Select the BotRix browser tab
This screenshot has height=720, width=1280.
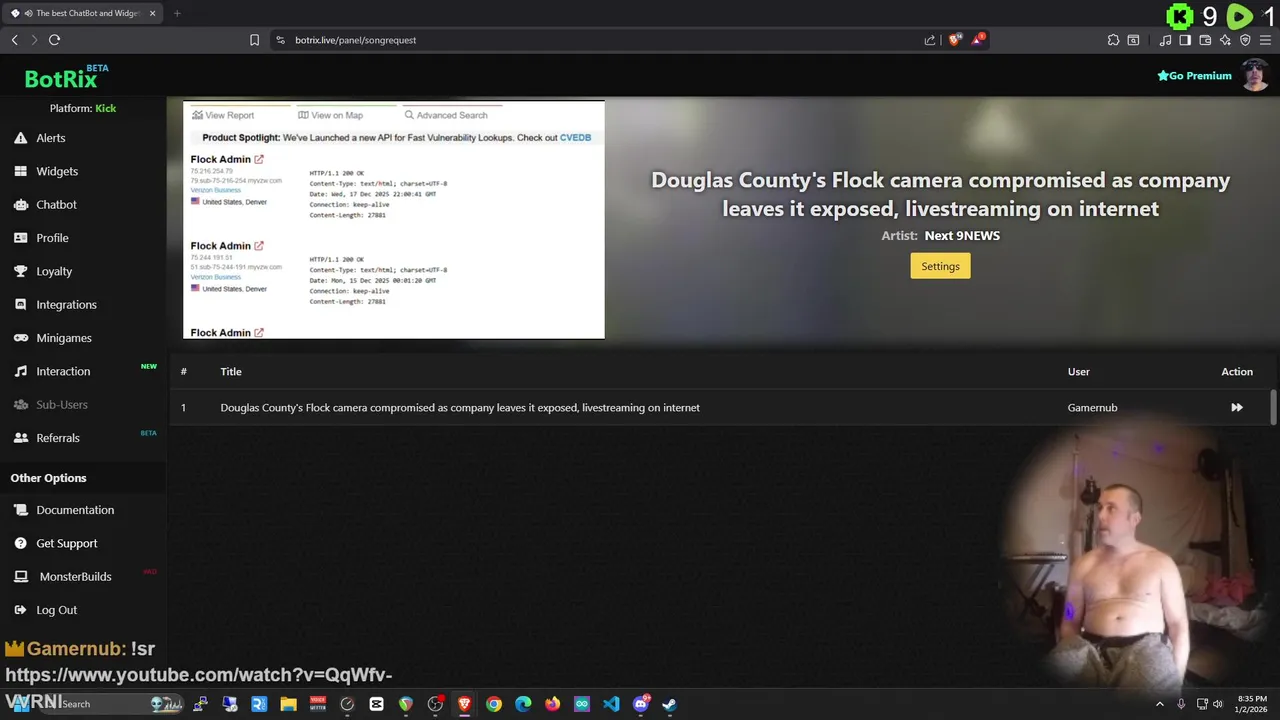(x=83, y=13)
